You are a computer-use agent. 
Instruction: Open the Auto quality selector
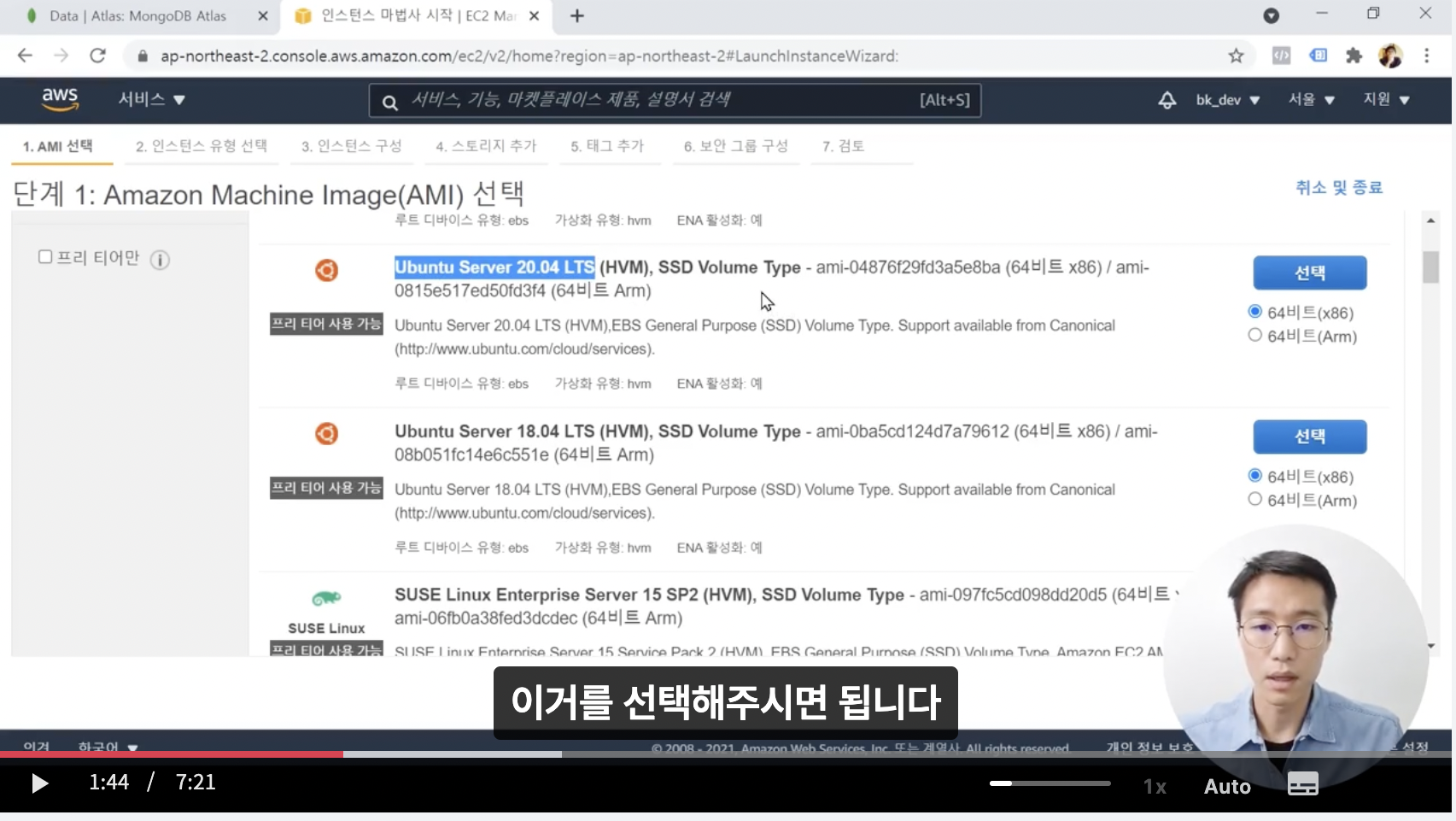click(1227, 786)
